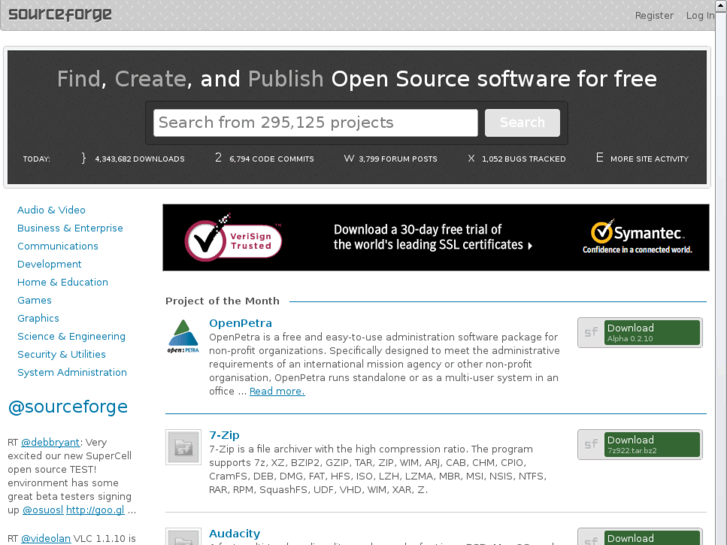The width and height of the screenshot is (727, 545).
Task: Focus the project search field
Action: coord(315,123)
